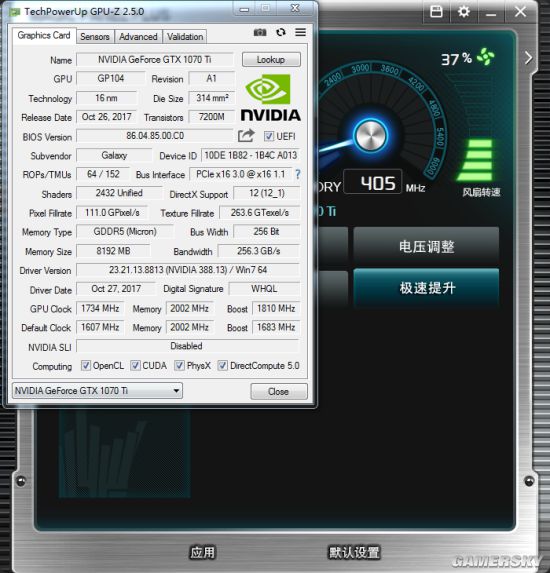Expand right side panel chevron arrow

528,58
